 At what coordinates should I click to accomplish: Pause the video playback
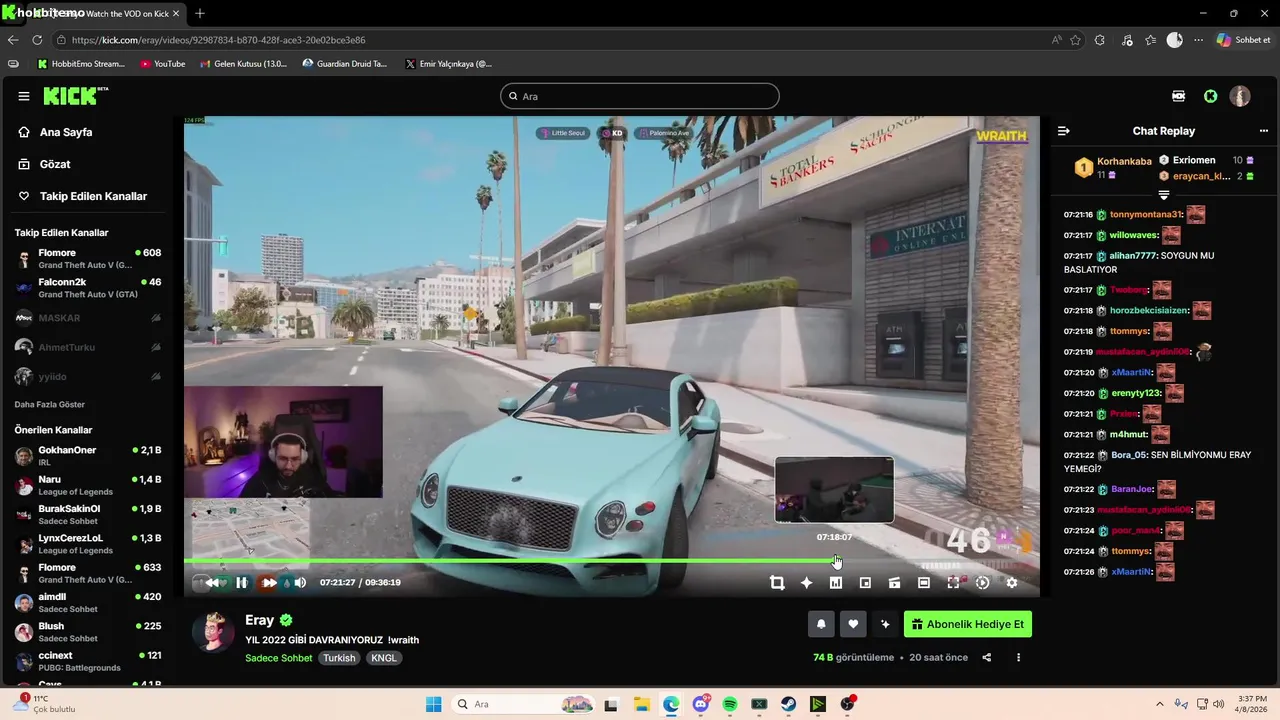[241, 583]
